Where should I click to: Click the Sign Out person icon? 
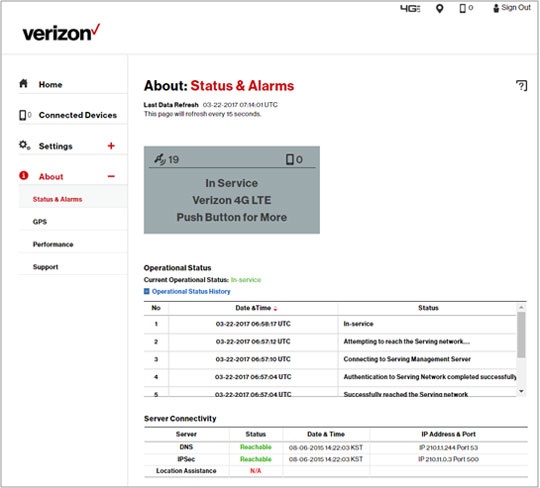click(x=496, y=8)
